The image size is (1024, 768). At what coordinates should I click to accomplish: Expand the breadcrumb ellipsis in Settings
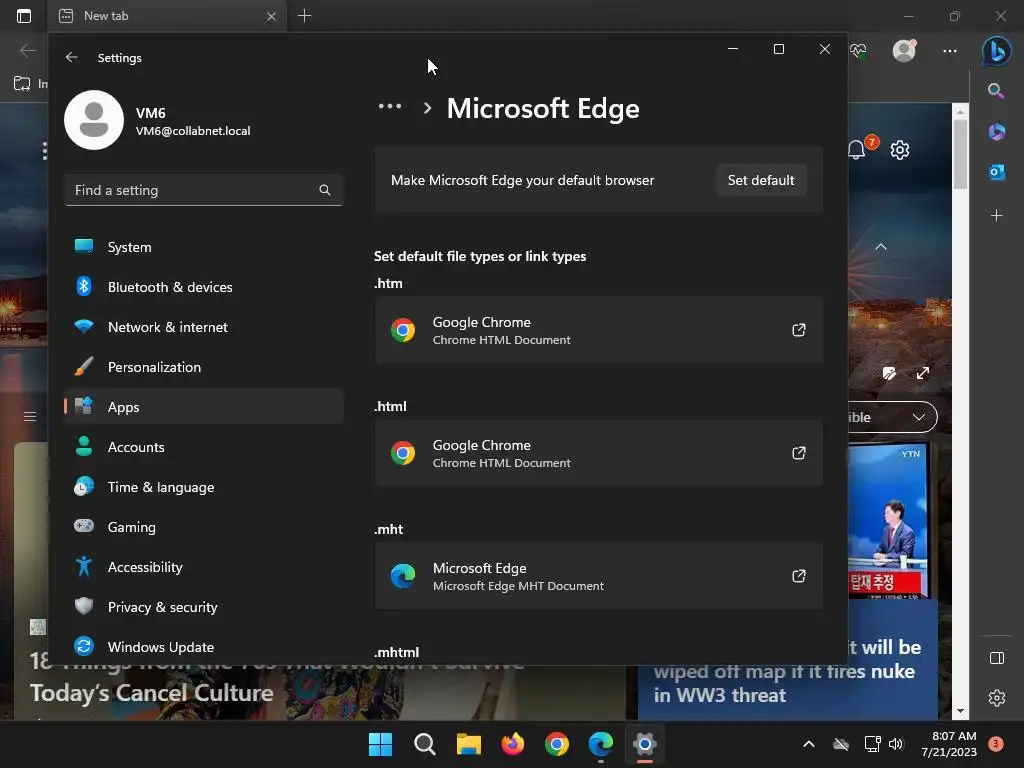(x=390, y=106)
